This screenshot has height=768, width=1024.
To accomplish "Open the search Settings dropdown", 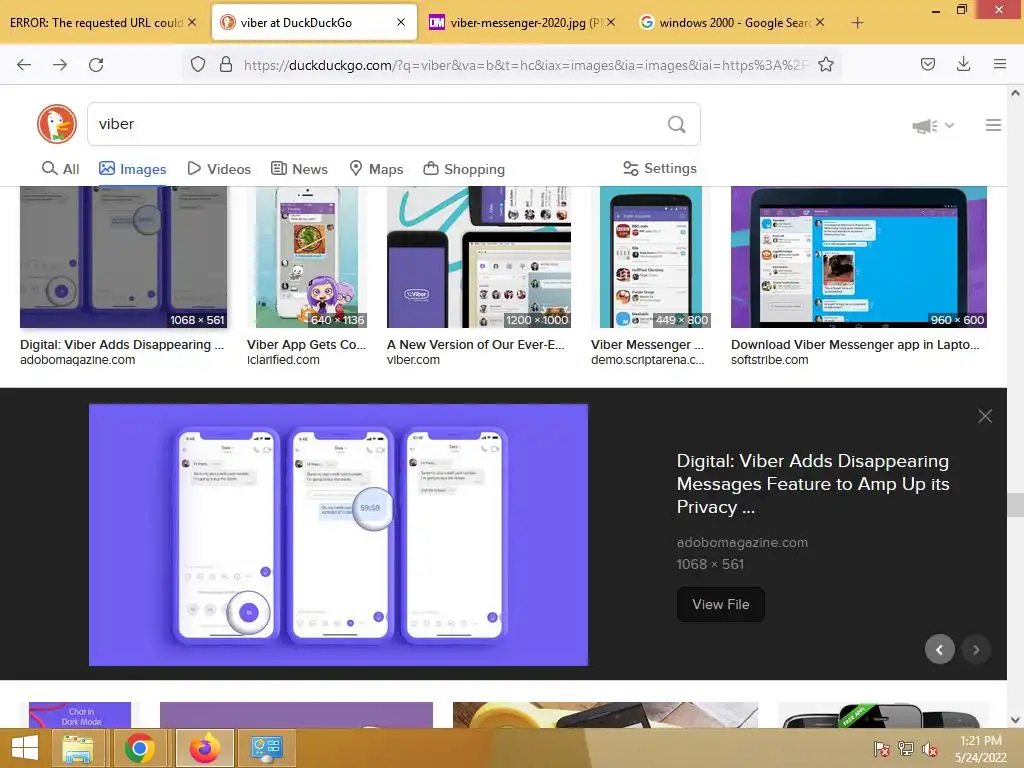I will (660, 168).
